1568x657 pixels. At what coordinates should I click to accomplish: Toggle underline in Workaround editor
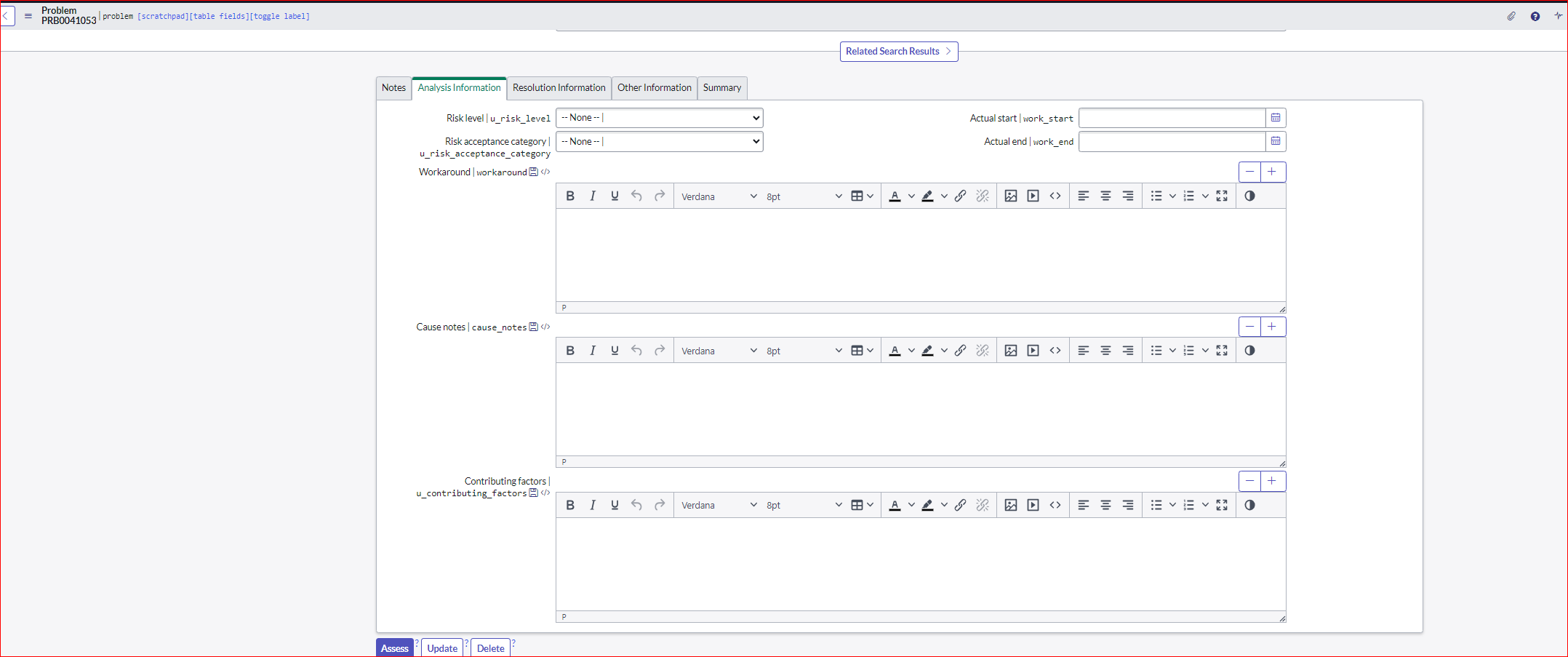click(x=615, y=196)
